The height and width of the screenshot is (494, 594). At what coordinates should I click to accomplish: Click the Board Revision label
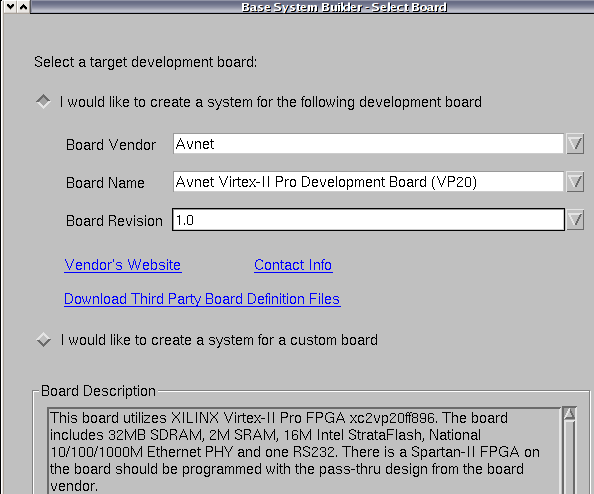(114, 220)
